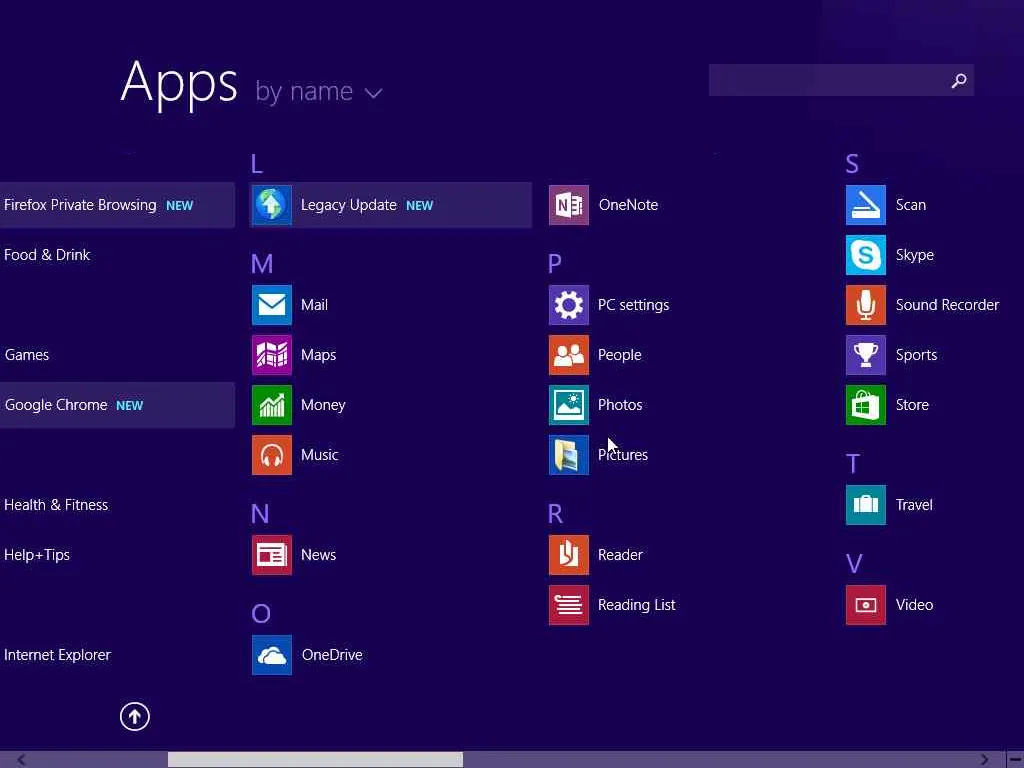Open the Skype icon

(866, 255)
